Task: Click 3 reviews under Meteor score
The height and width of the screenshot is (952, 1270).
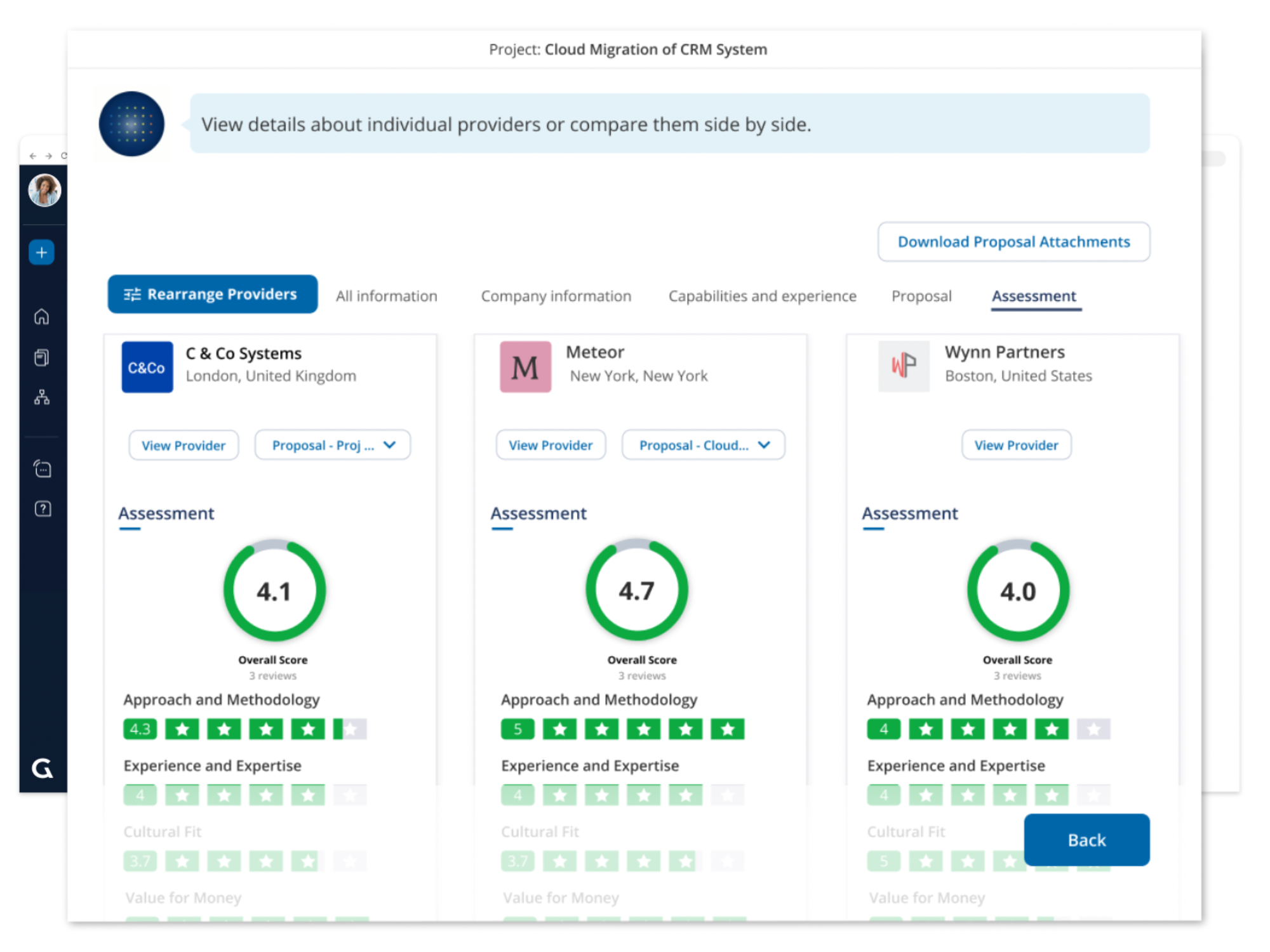Action: coord(642,676)
